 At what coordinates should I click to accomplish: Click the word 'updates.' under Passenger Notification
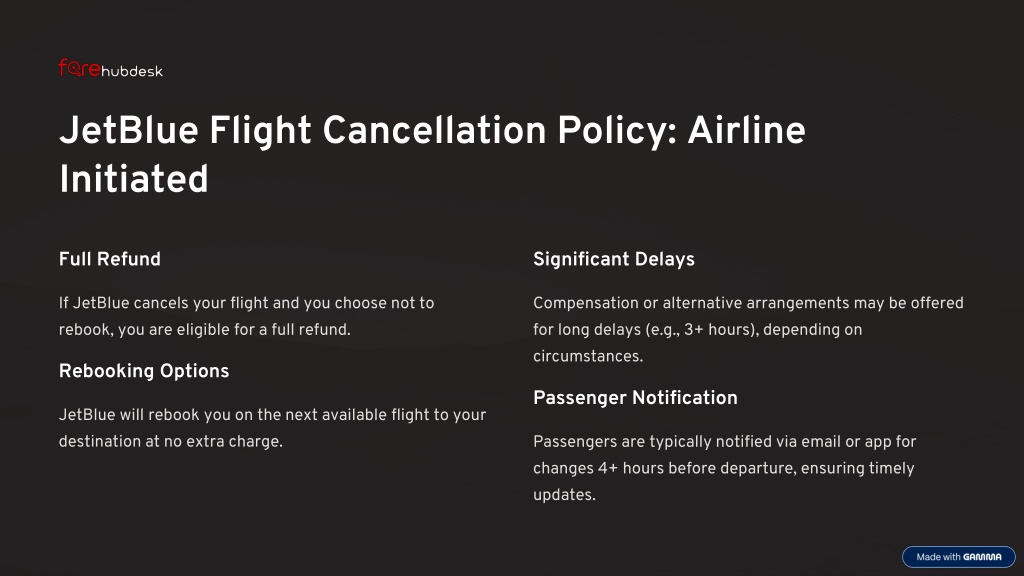click(564, 495)
